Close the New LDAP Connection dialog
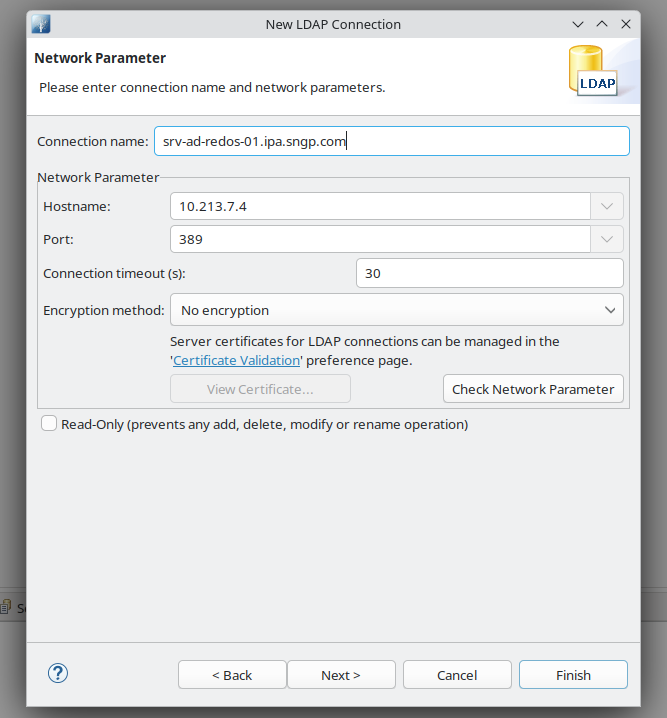This screenshot has width=667, height=718. (627, 23)
